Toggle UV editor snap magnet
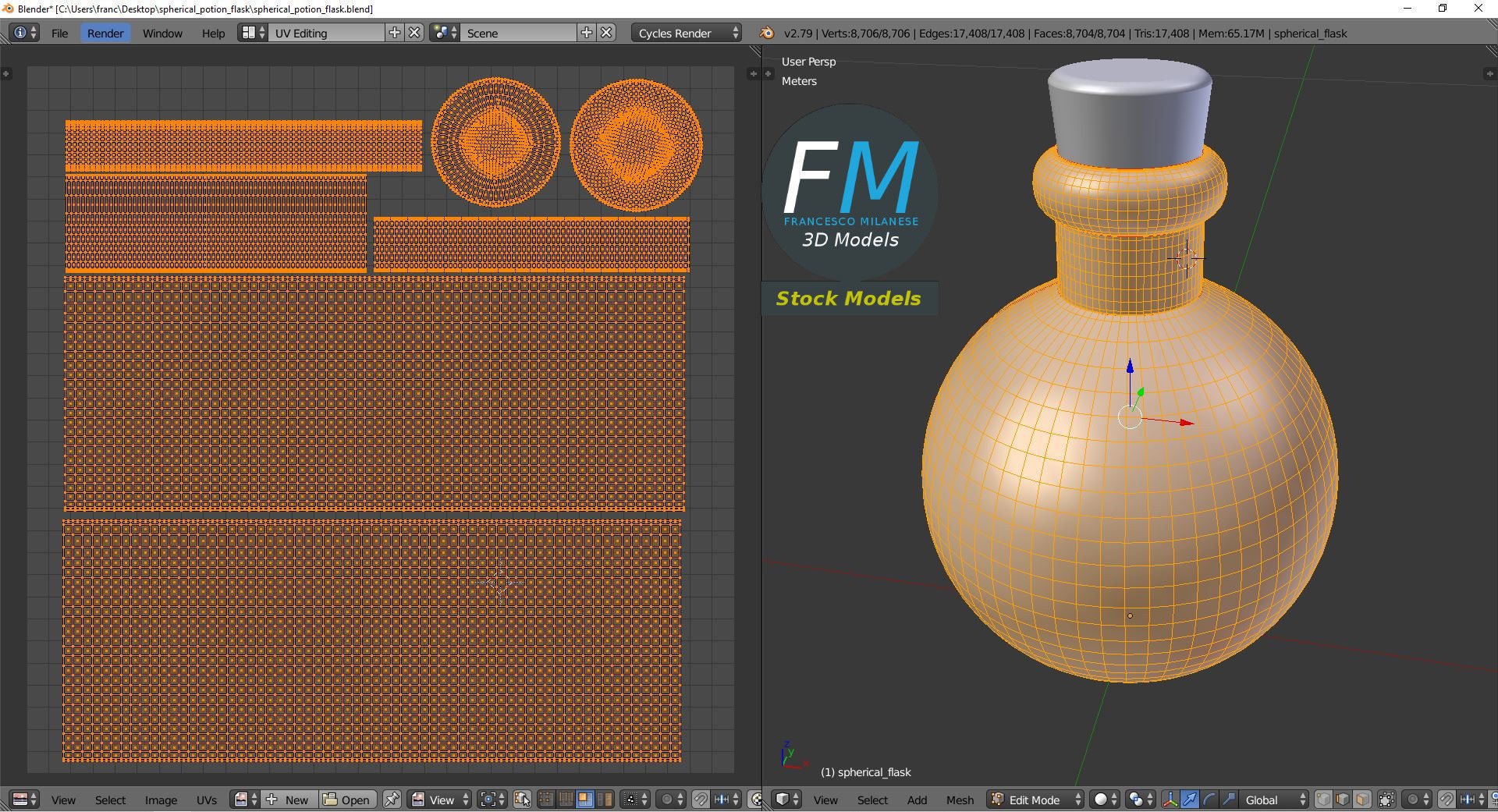This screenshot has height=812, width=1498. (701, 800)
